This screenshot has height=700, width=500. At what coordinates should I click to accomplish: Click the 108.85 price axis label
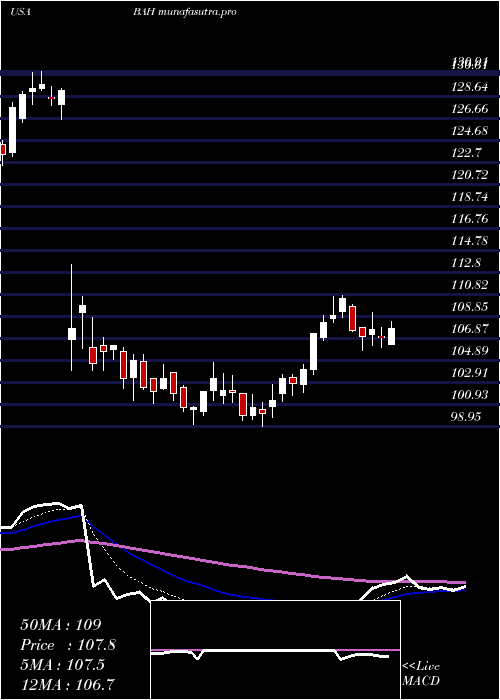tap(470, 307)
